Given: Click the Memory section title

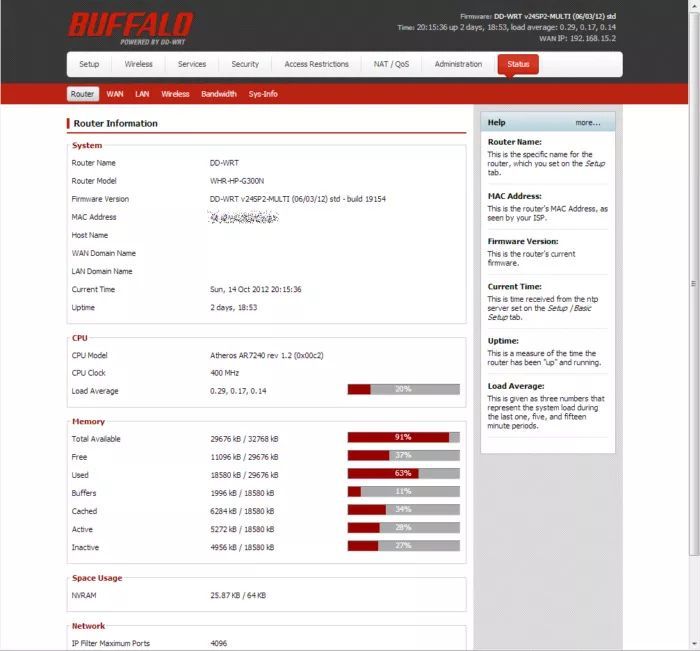Looking at the screenshot, I should [88, 422].
